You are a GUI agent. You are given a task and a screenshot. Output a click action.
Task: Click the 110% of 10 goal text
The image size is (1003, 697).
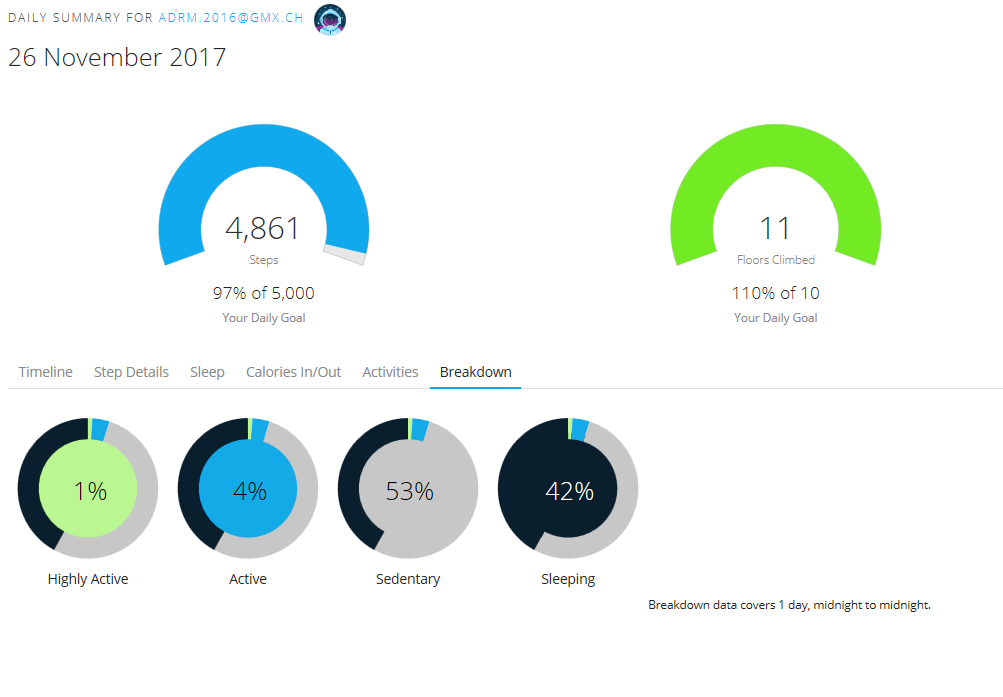(x=775, y=293)
